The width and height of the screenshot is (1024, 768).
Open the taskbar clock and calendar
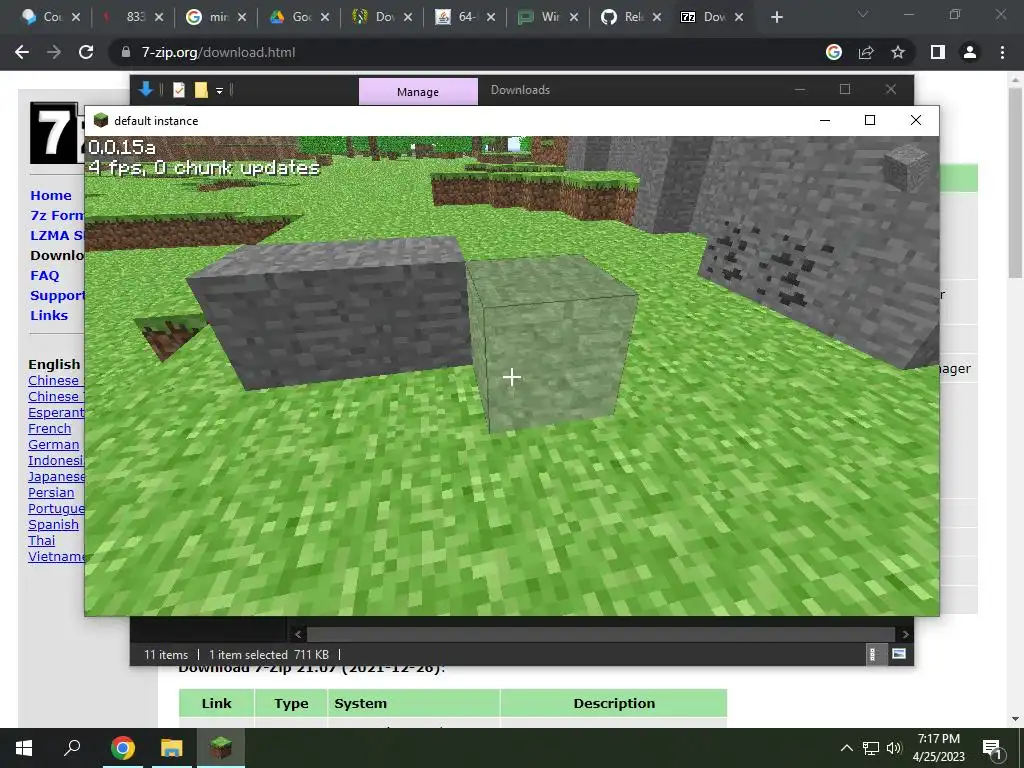tap(938, 748)
